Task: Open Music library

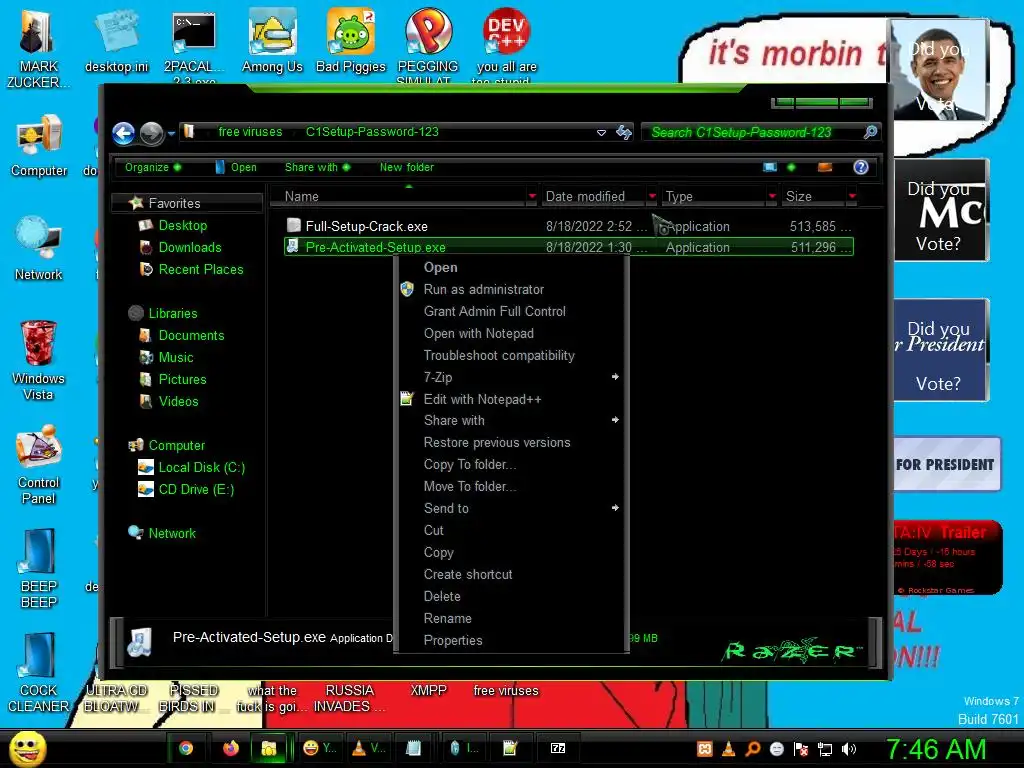Action: pyautogui.click(x=176, y=358)
